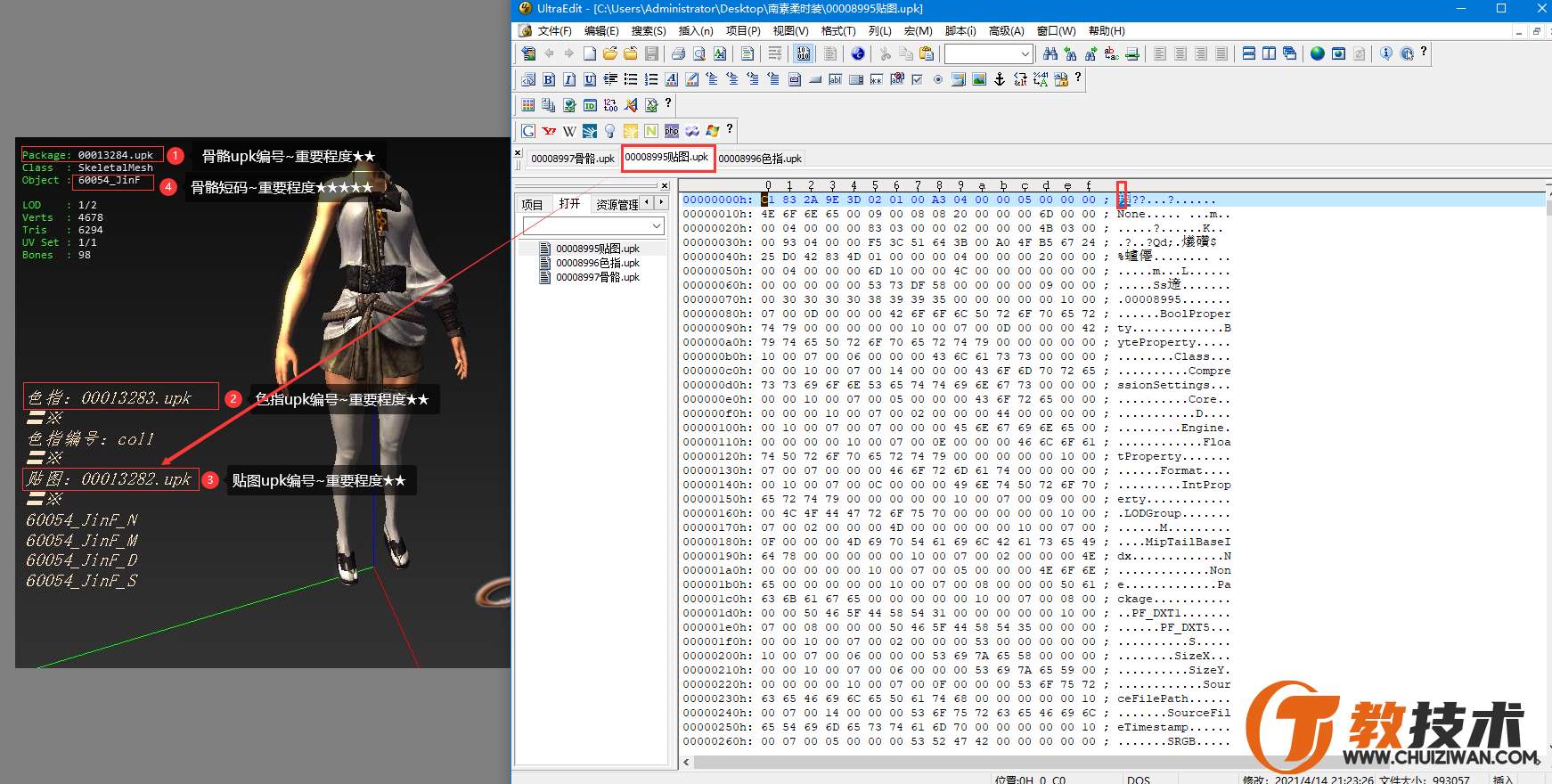Click the information bubble icon

click(1386, 54)
